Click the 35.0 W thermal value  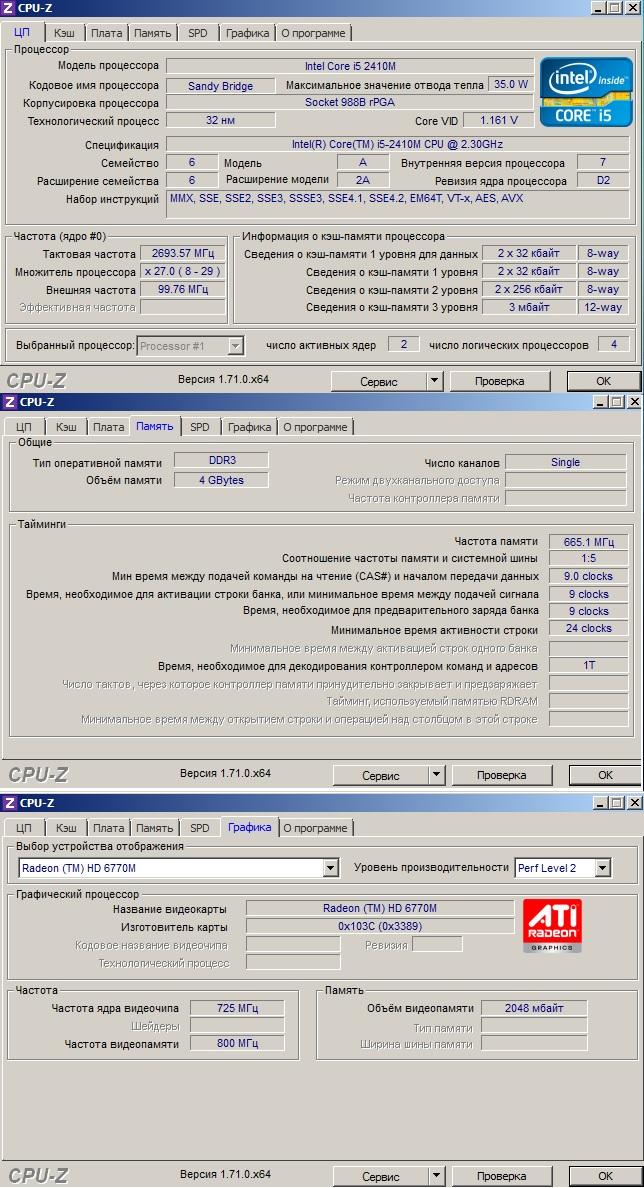point(511,85)
